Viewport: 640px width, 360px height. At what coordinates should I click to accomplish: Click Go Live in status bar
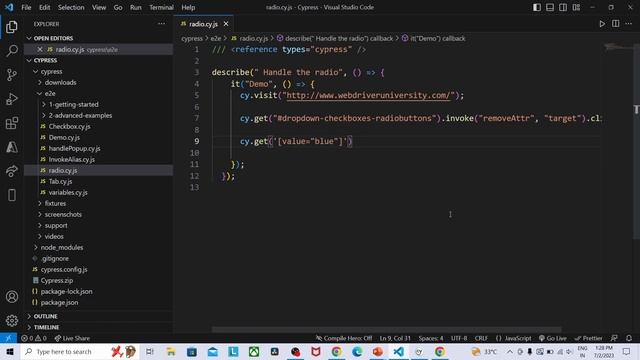click(552, 338)
